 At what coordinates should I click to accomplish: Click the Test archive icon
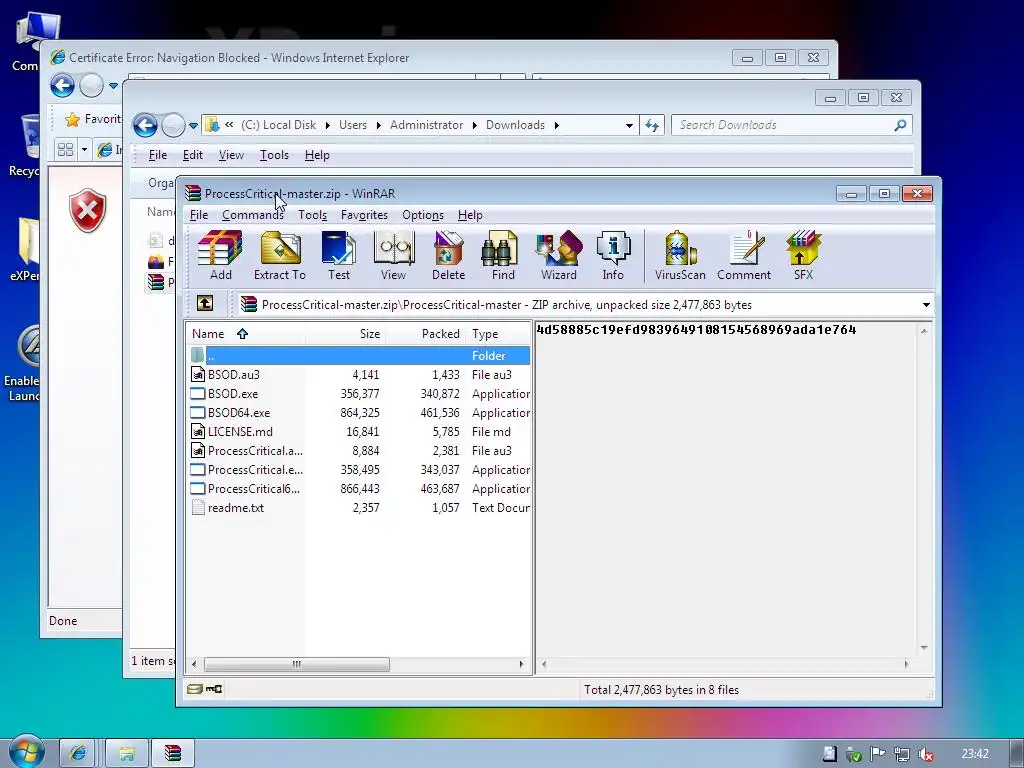tap(339, 255)
